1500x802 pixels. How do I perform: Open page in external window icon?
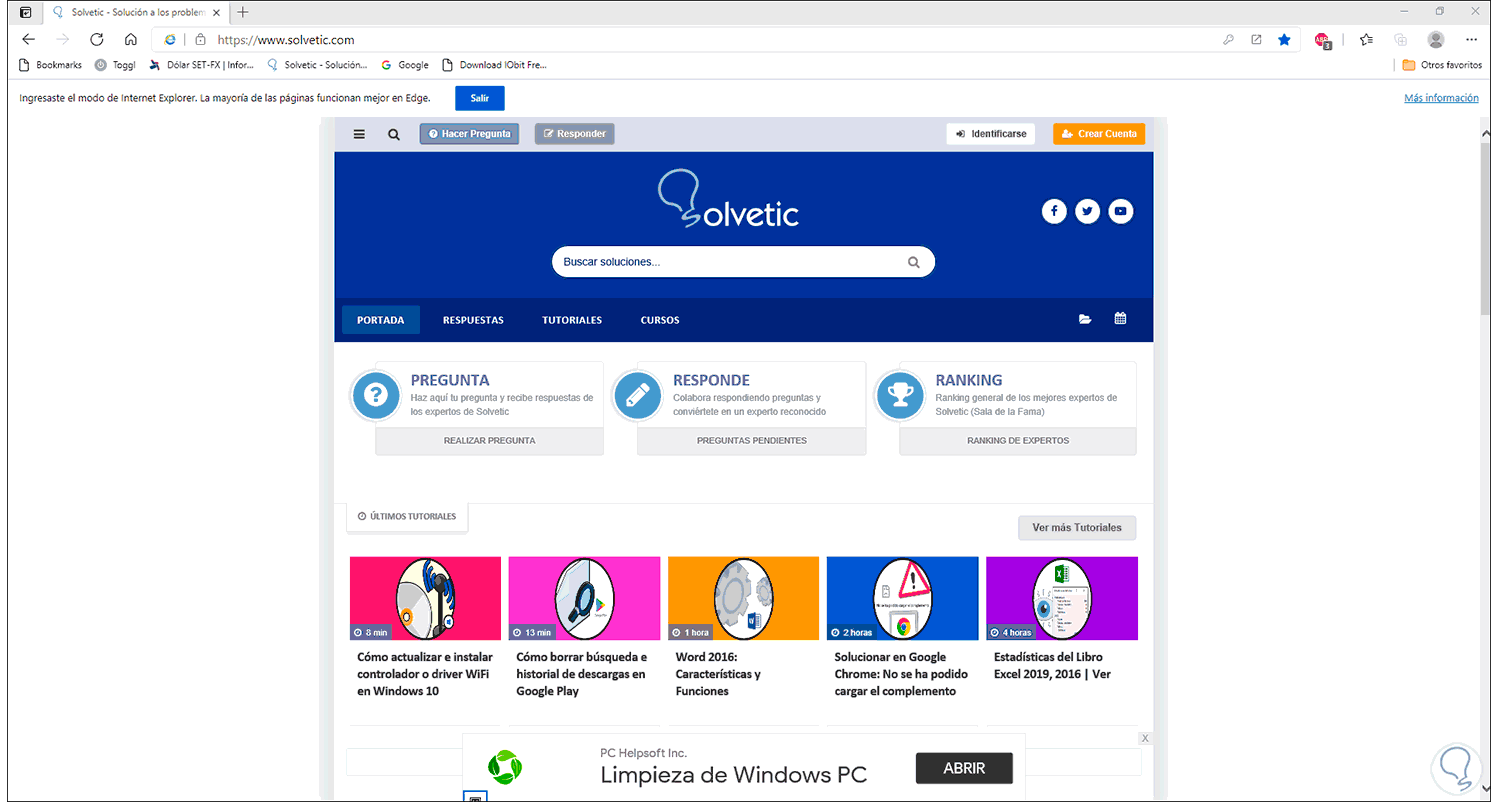pos(1256,40)
